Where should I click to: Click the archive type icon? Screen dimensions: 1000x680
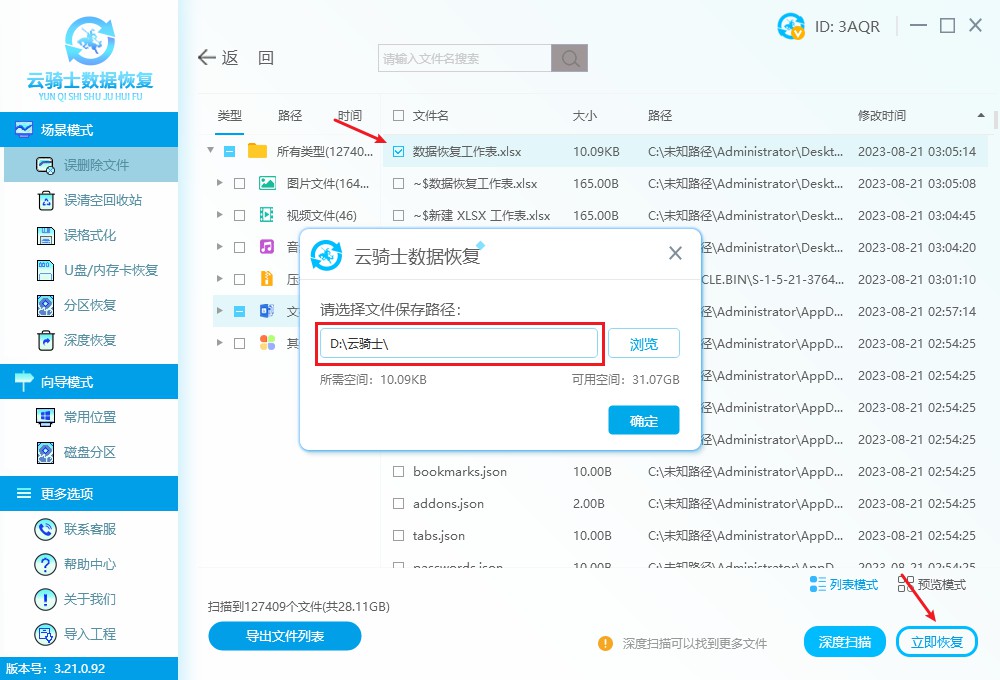tap(267, 279)
